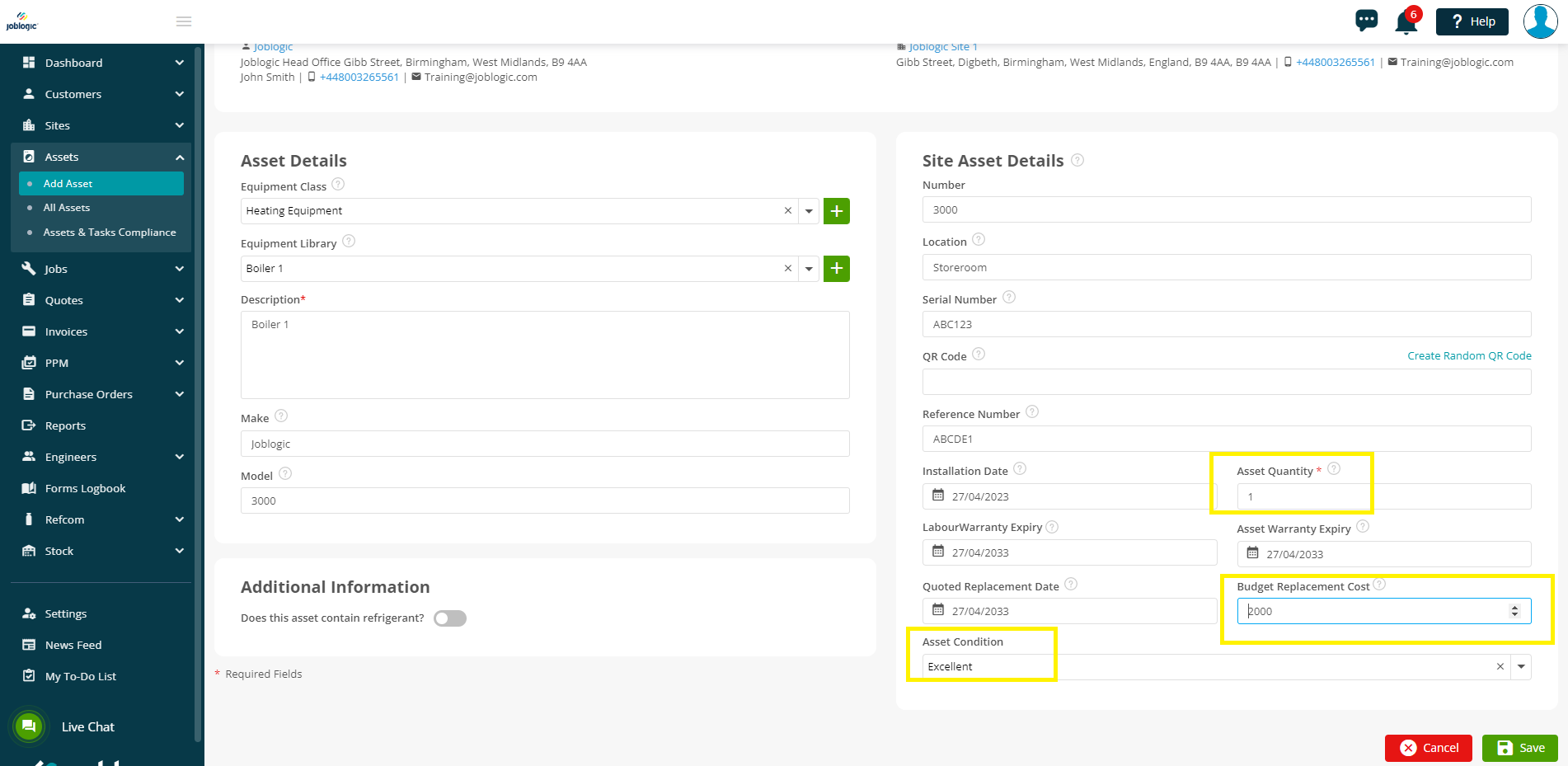The width and height of the screenshot is (1568, 766).
Task: Click the Joblogic logo
Action: coord(21,21)
